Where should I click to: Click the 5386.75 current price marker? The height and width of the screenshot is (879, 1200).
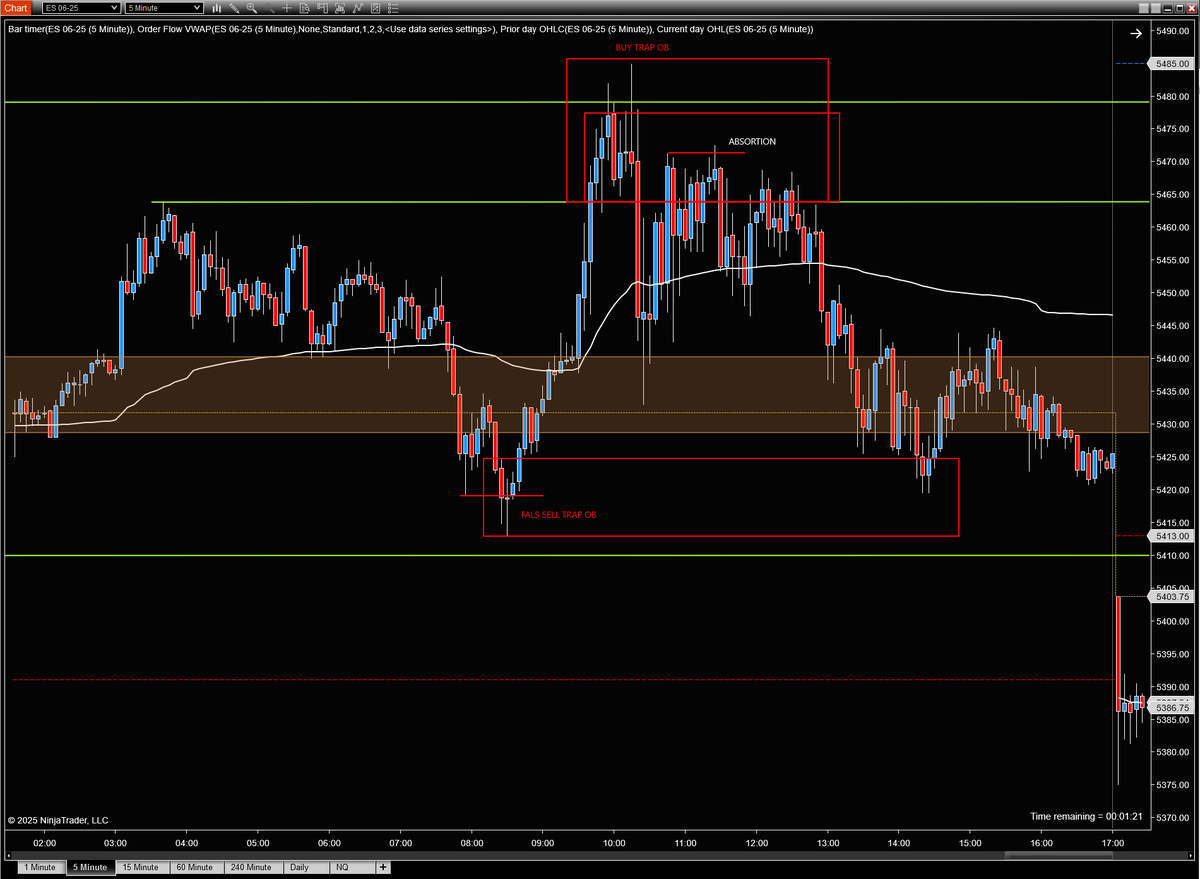[1169, 706]
